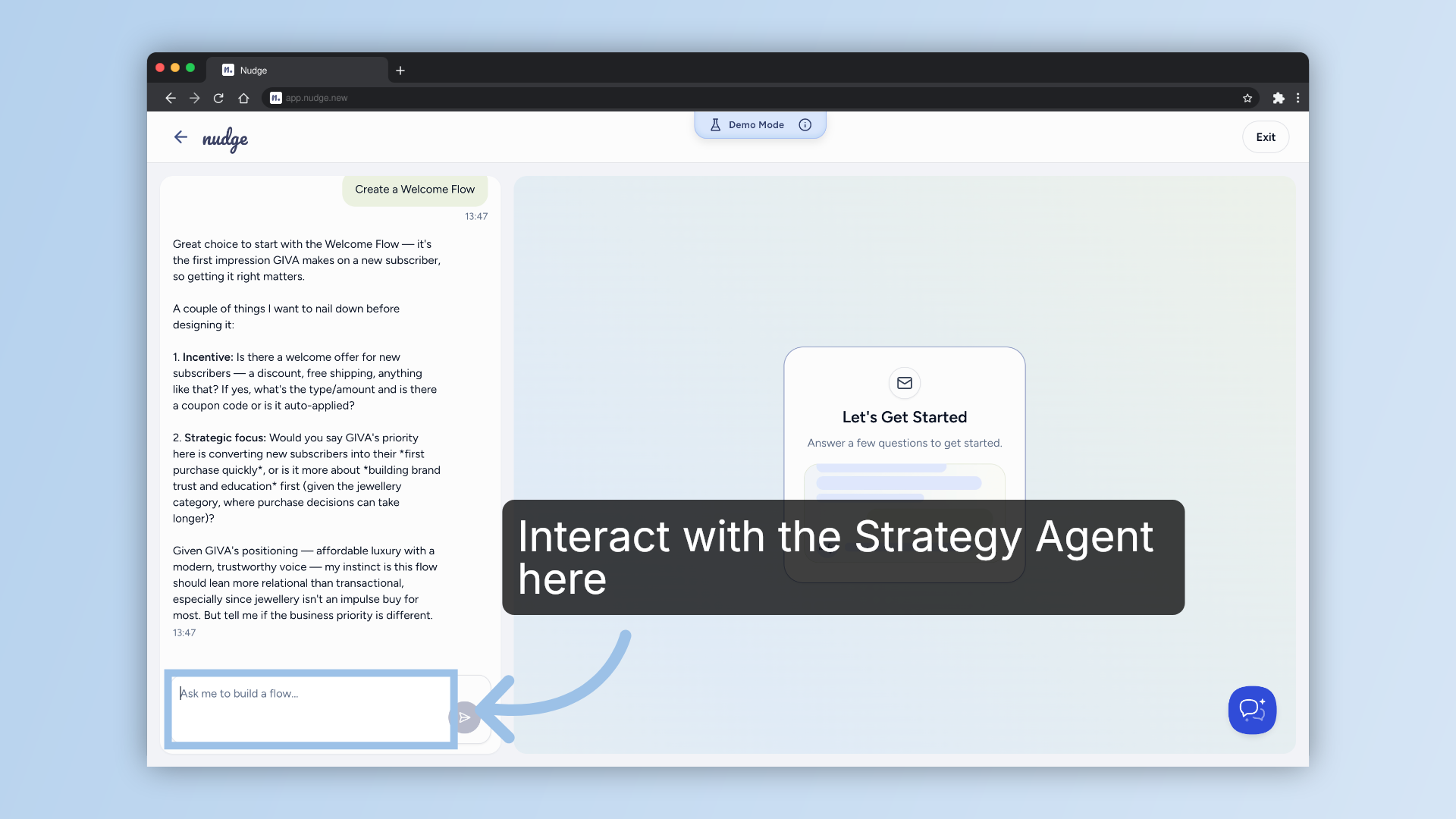Select the Nudge browser tab

coord(297,70)
